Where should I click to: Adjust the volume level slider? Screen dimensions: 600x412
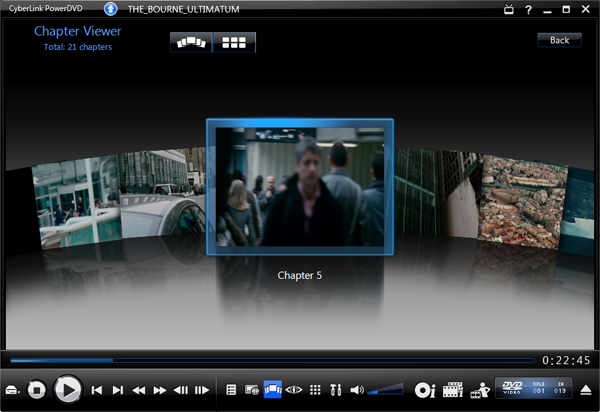coord(385,389)
